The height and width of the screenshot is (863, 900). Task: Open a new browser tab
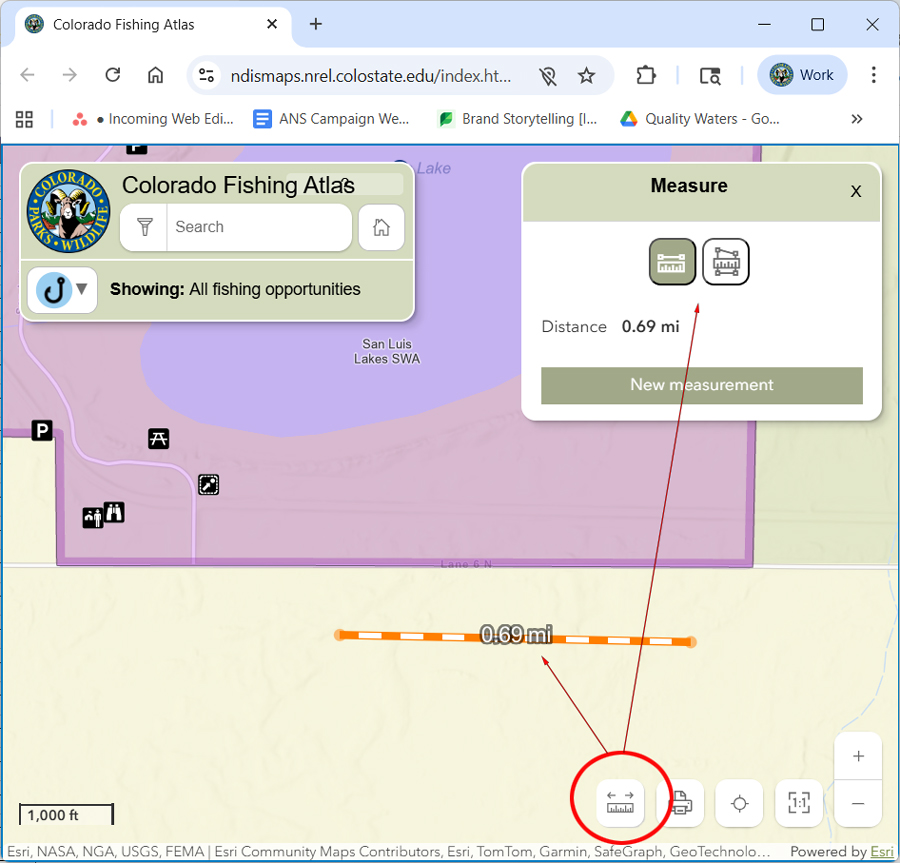pyautogui.click(x=316, y=24)
